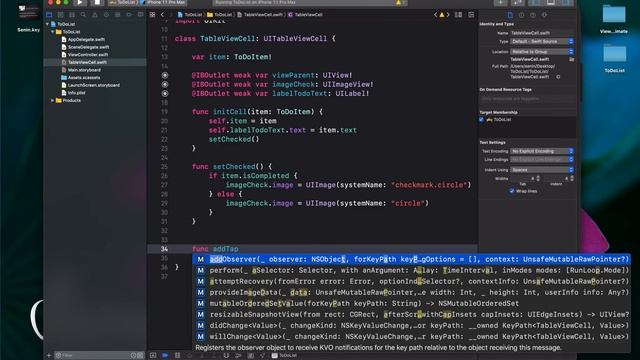
Task: Open the Library with the plus button
Action: pyautogui.click(x=501, y=2)
